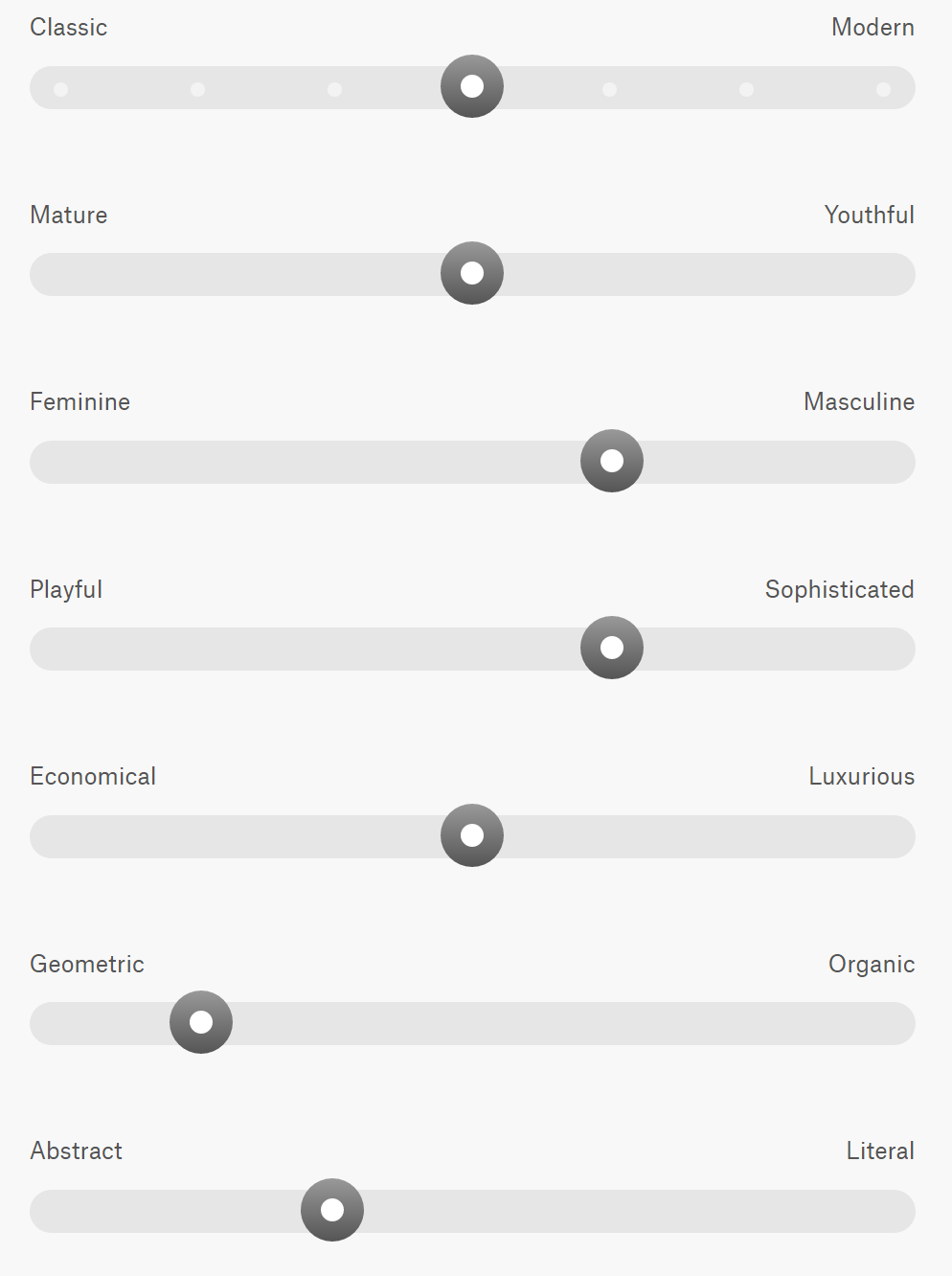Click the Classic-Modern slider handle

pyautogui.click(x=472, y=86)
